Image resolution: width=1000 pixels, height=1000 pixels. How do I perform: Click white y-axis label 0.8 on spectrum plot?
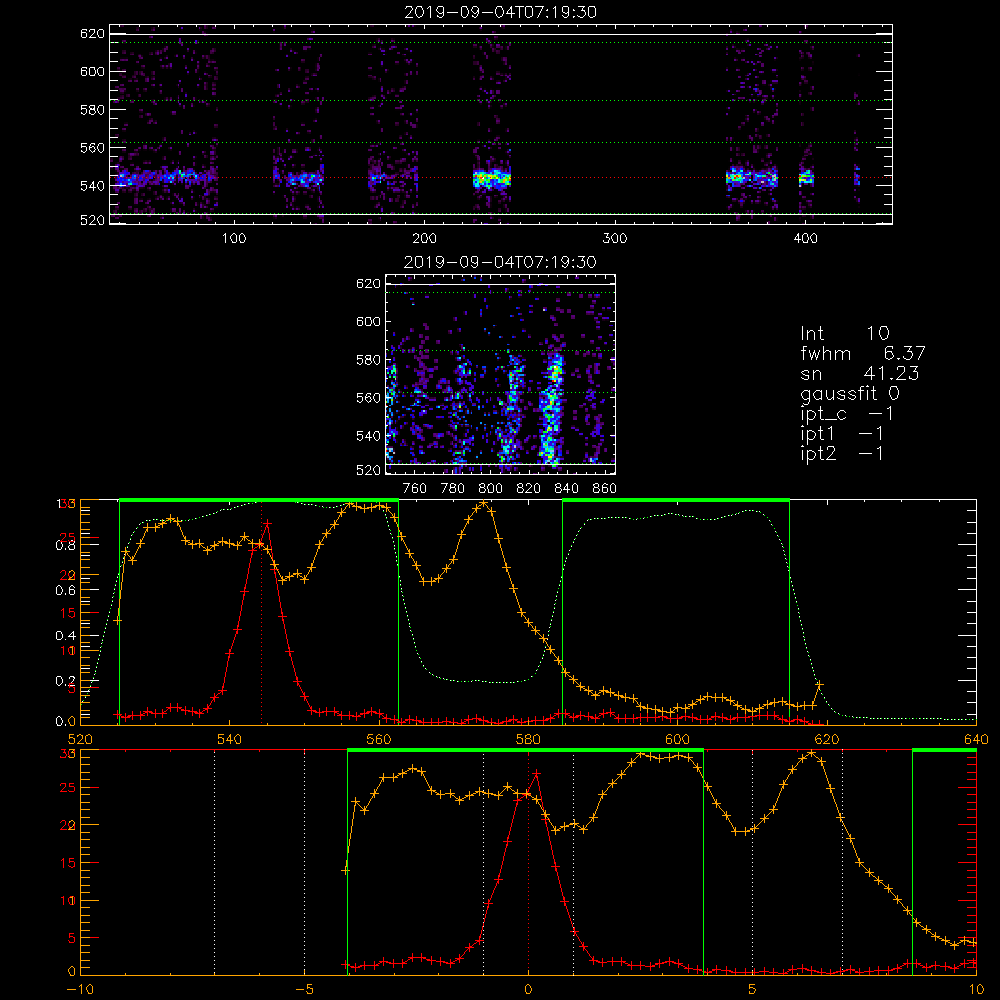[66, 545]
